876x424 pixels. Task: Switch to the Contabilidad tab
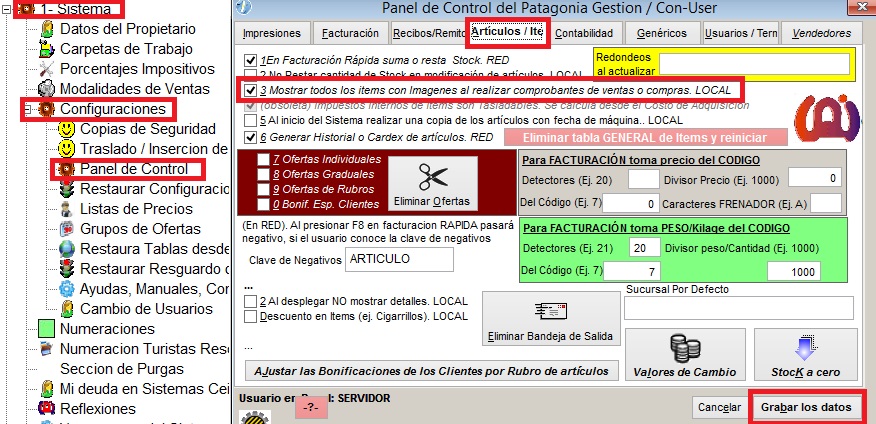point(584,34)
